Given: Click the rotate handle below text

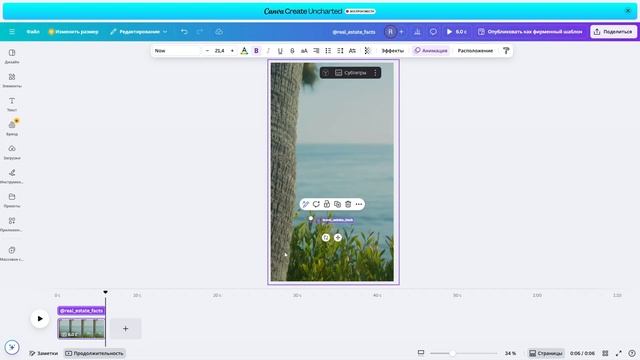Looking at the screenshot, I should tap(326, 237).
